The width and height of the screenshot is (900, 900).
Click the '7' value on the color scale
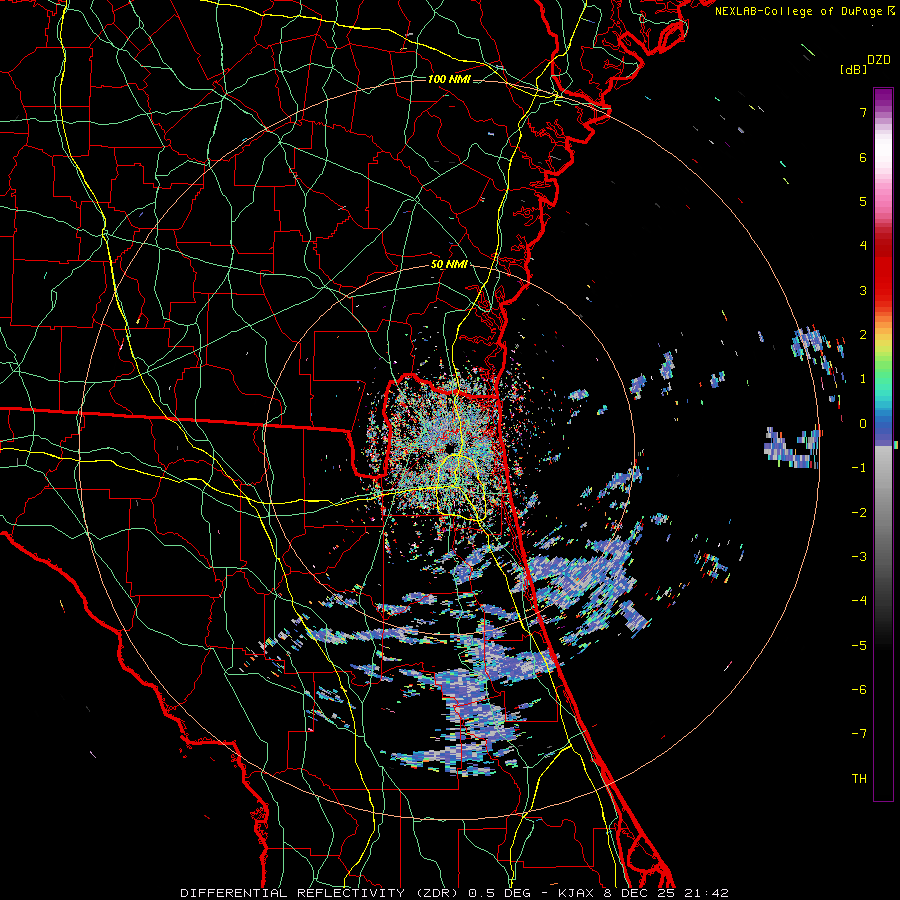(x=863, y=112)
